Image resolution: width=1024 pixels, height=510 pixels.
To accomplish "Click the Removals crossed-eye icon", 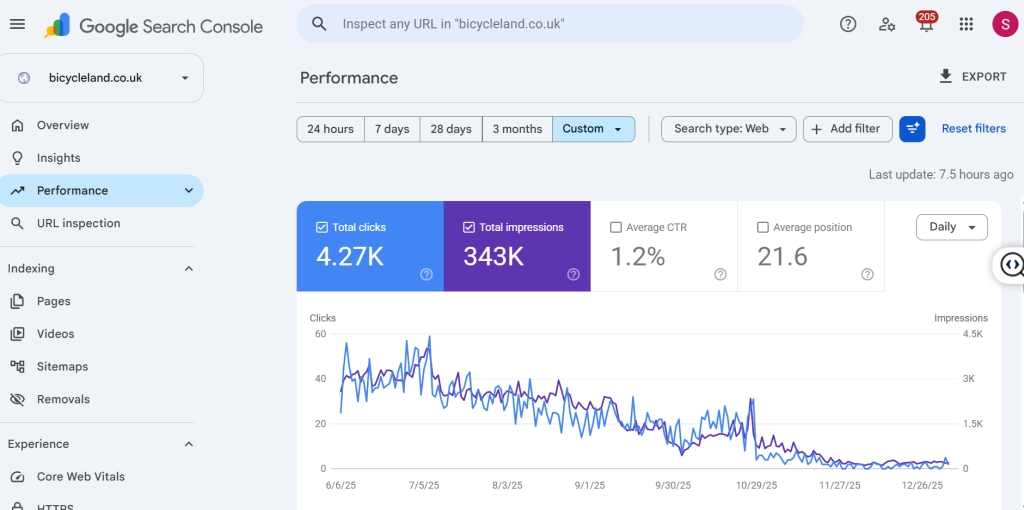I will coord(18,399).
